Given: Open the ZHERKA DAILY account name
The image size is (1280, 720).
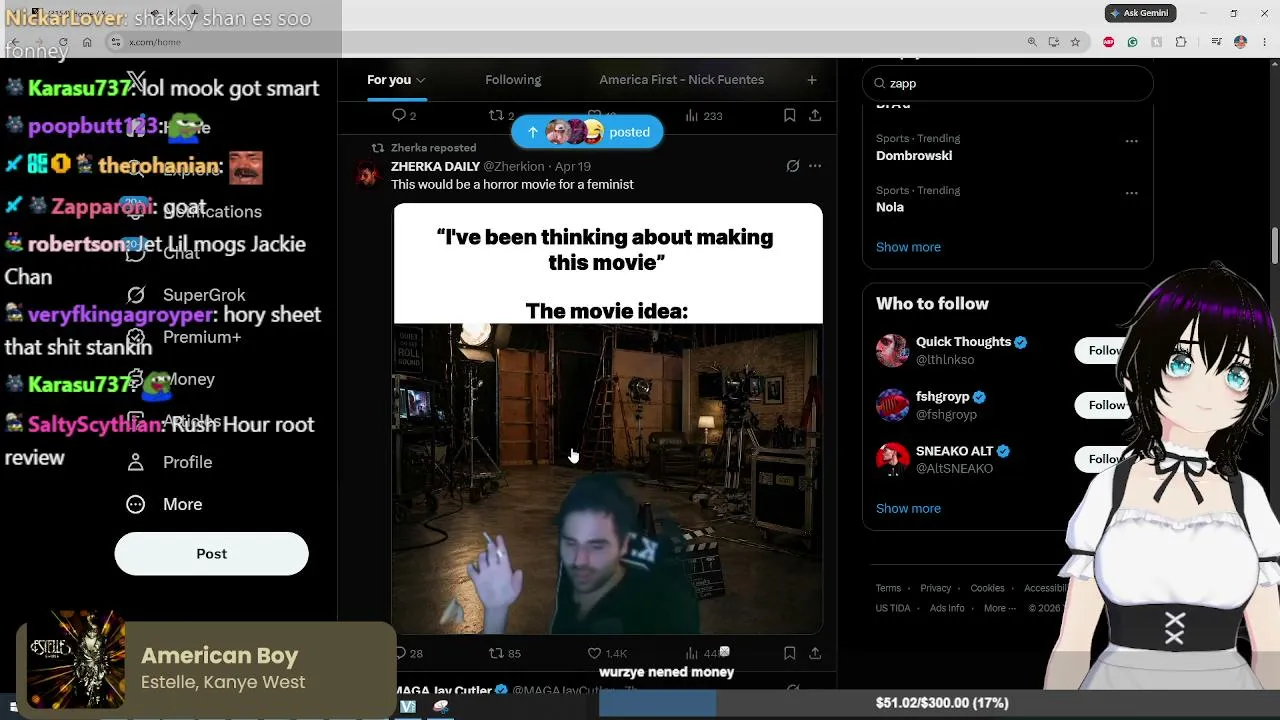Looking at the screenshot, I should pos(435,166).
